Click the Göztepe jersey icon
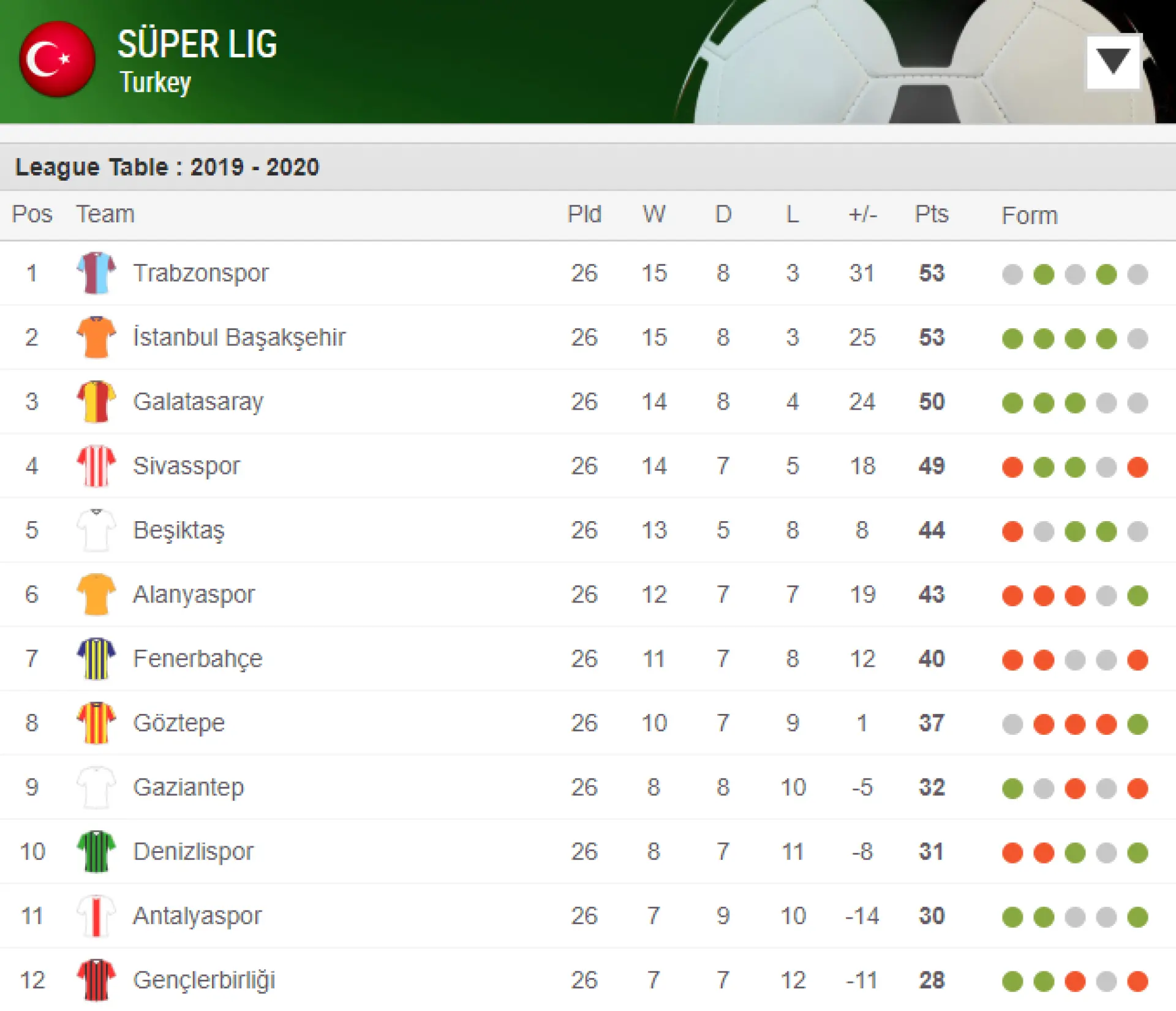1176x1011 pixels. pos(96,723)
